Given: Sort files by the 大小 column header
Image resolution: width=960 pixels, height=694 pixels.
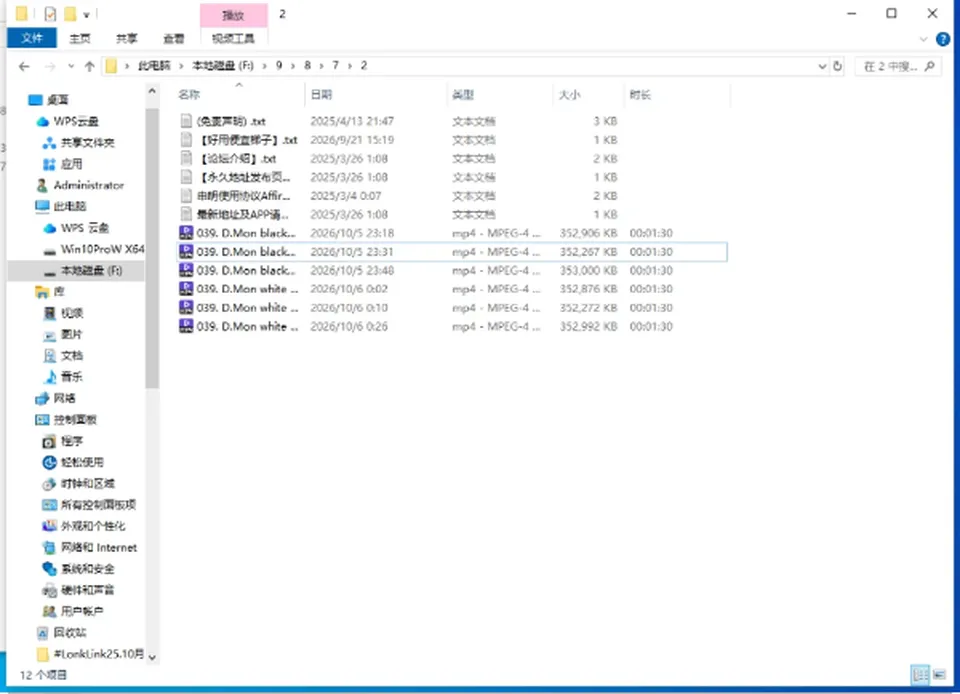Looking at the screenshot, I should [x=569, y=94].
